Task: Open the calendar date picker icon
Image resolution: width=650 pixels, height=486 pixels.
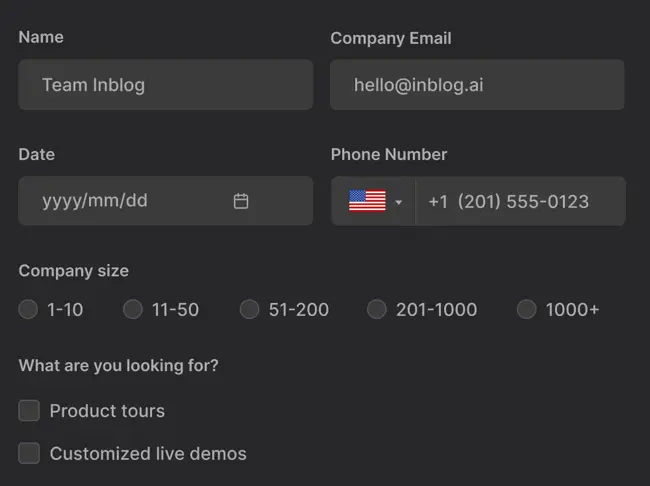Action: click(241, 201)
